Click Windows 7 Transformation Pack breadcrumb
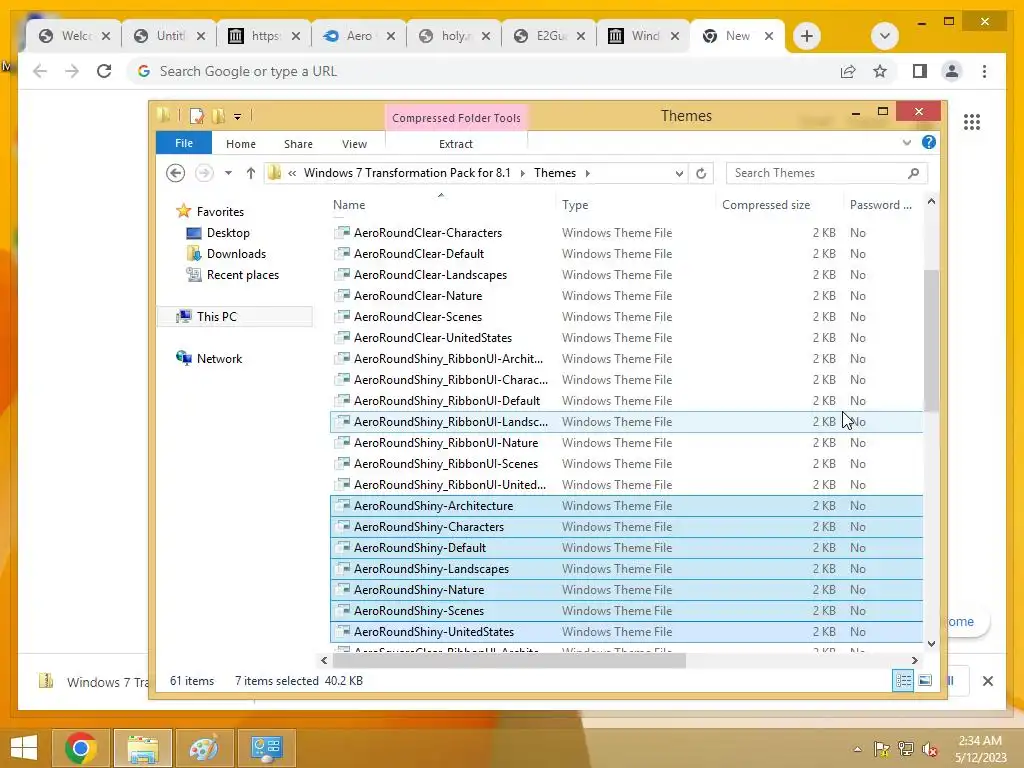 click(407, 173)
